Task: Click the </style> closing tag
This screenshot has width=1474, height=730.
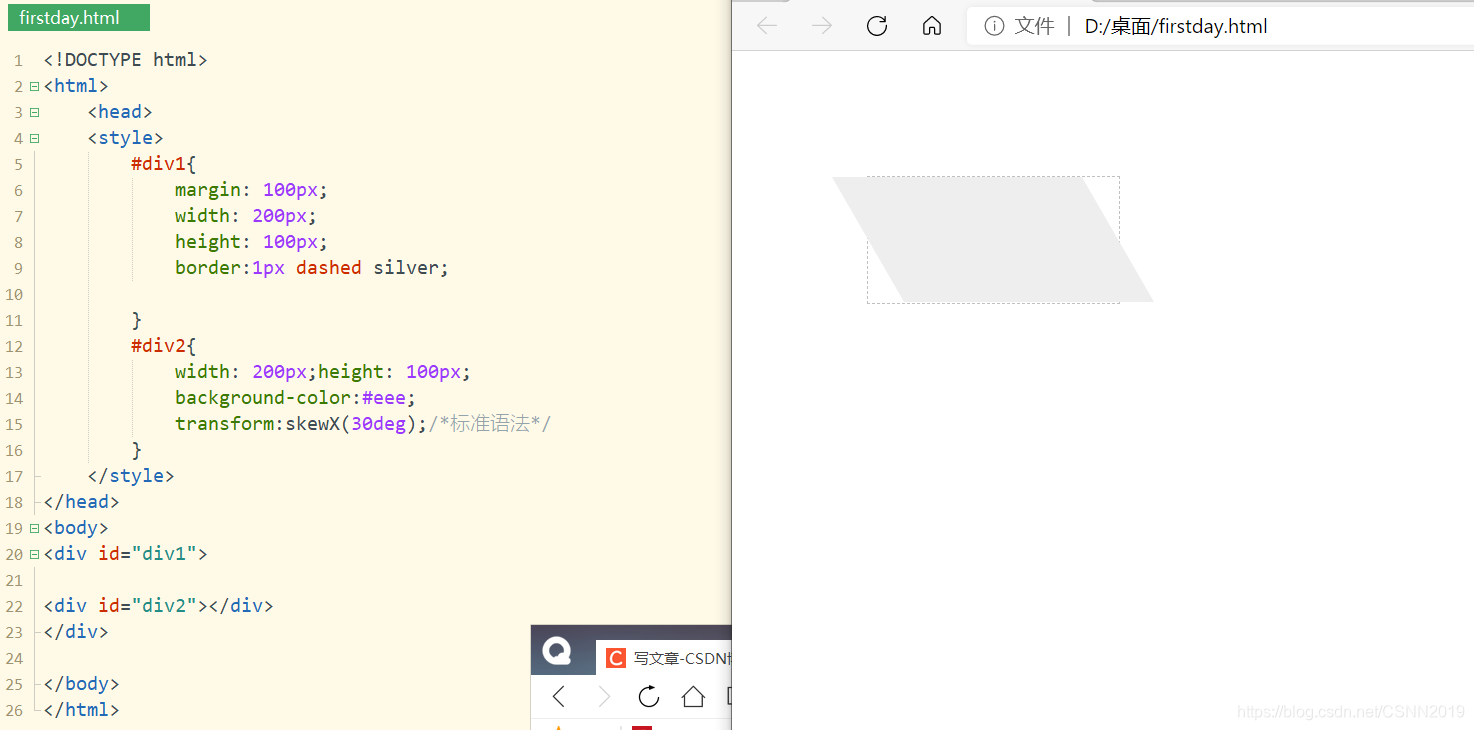Action: [x=131, y=476]
